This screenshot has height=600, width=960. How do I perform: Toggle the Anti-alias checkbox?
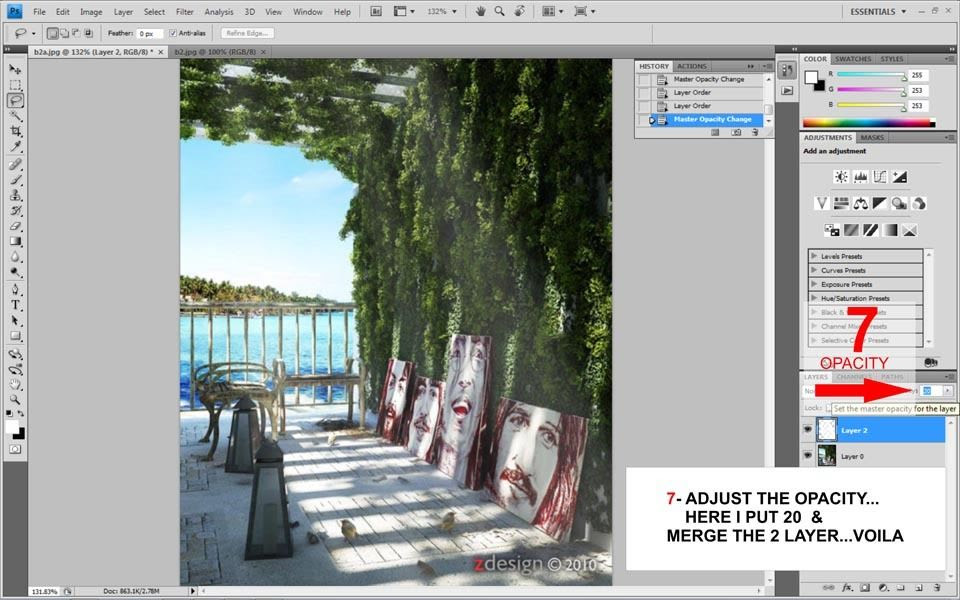click(173, 33)
